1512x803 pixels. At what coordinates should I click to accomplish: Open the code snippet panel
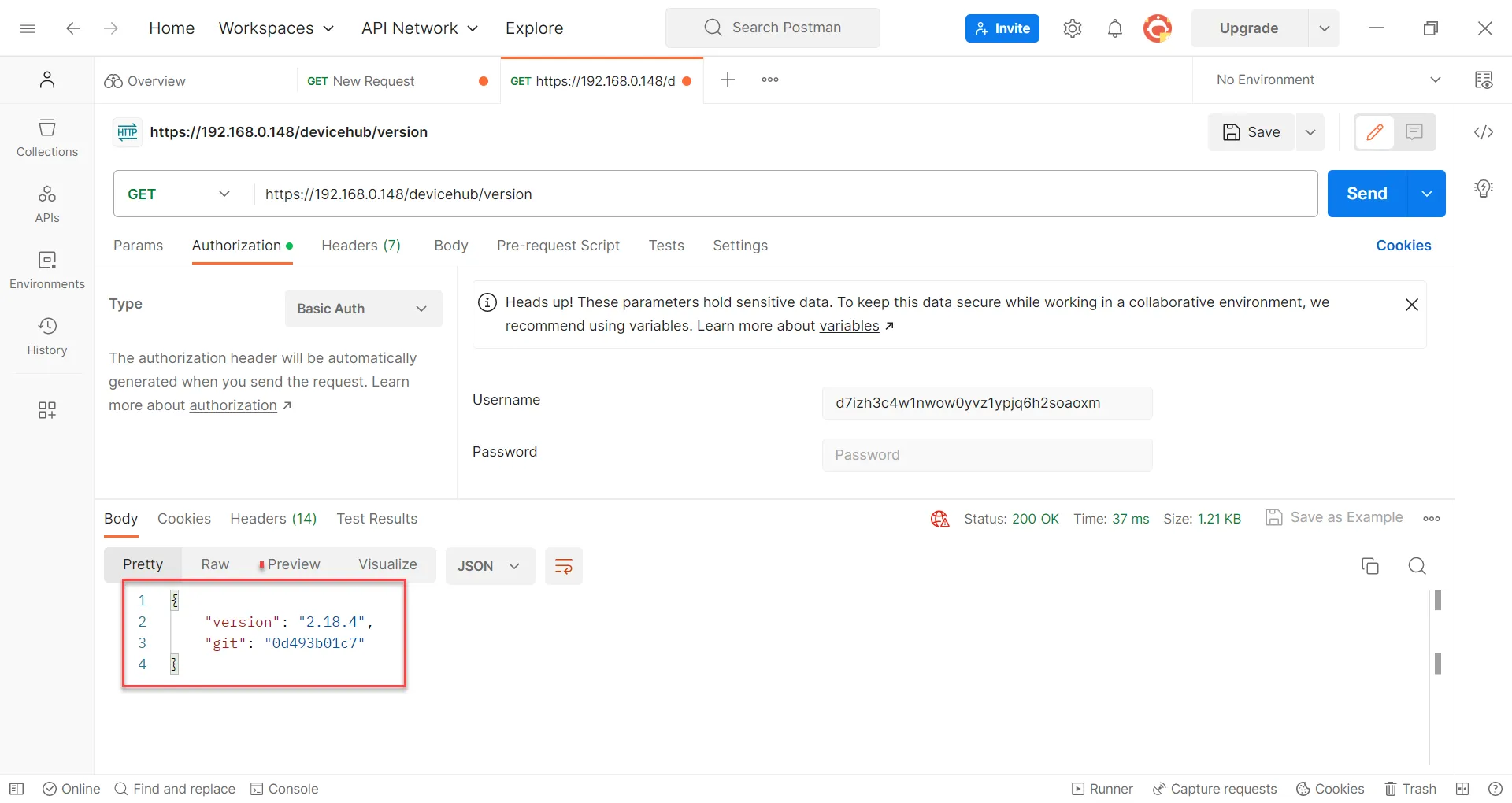click(x=1484, y=132)
